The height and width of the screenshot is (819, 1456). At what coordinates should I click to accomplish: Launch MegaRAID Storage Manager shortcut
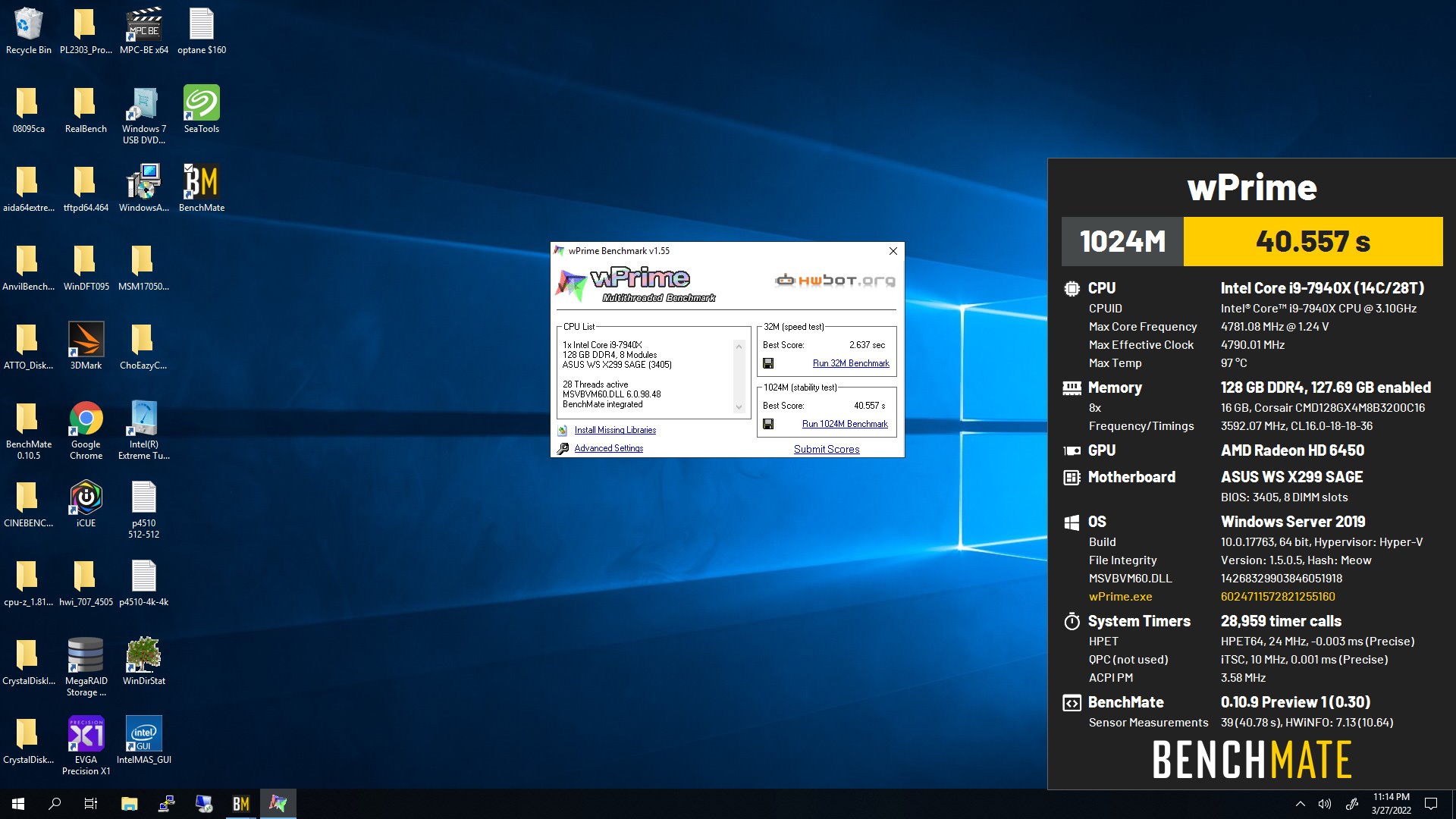(86, 667)
